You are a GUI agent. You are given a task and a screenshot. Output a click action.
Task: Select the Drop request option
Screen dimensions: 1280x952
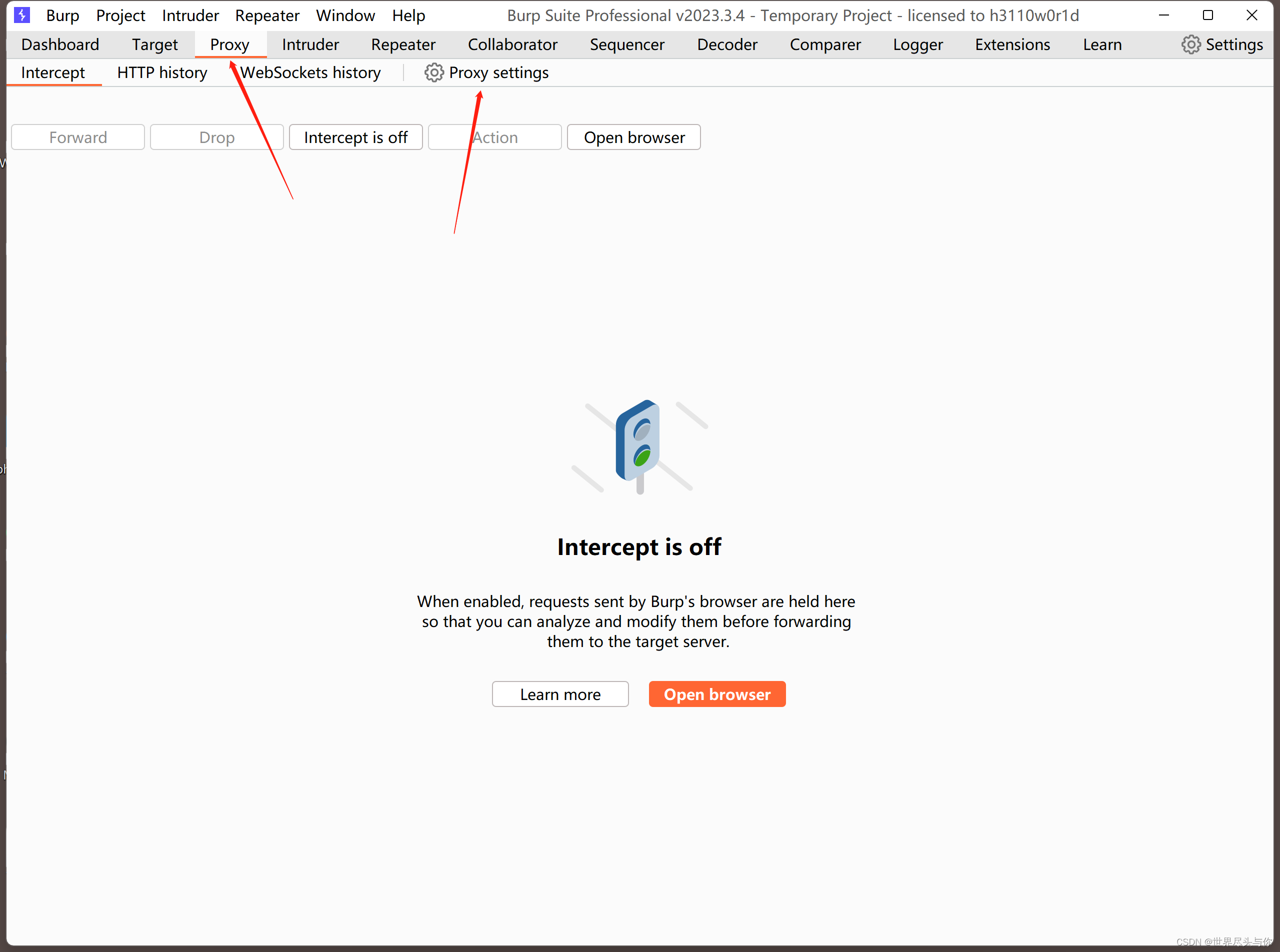pos(217,137)
